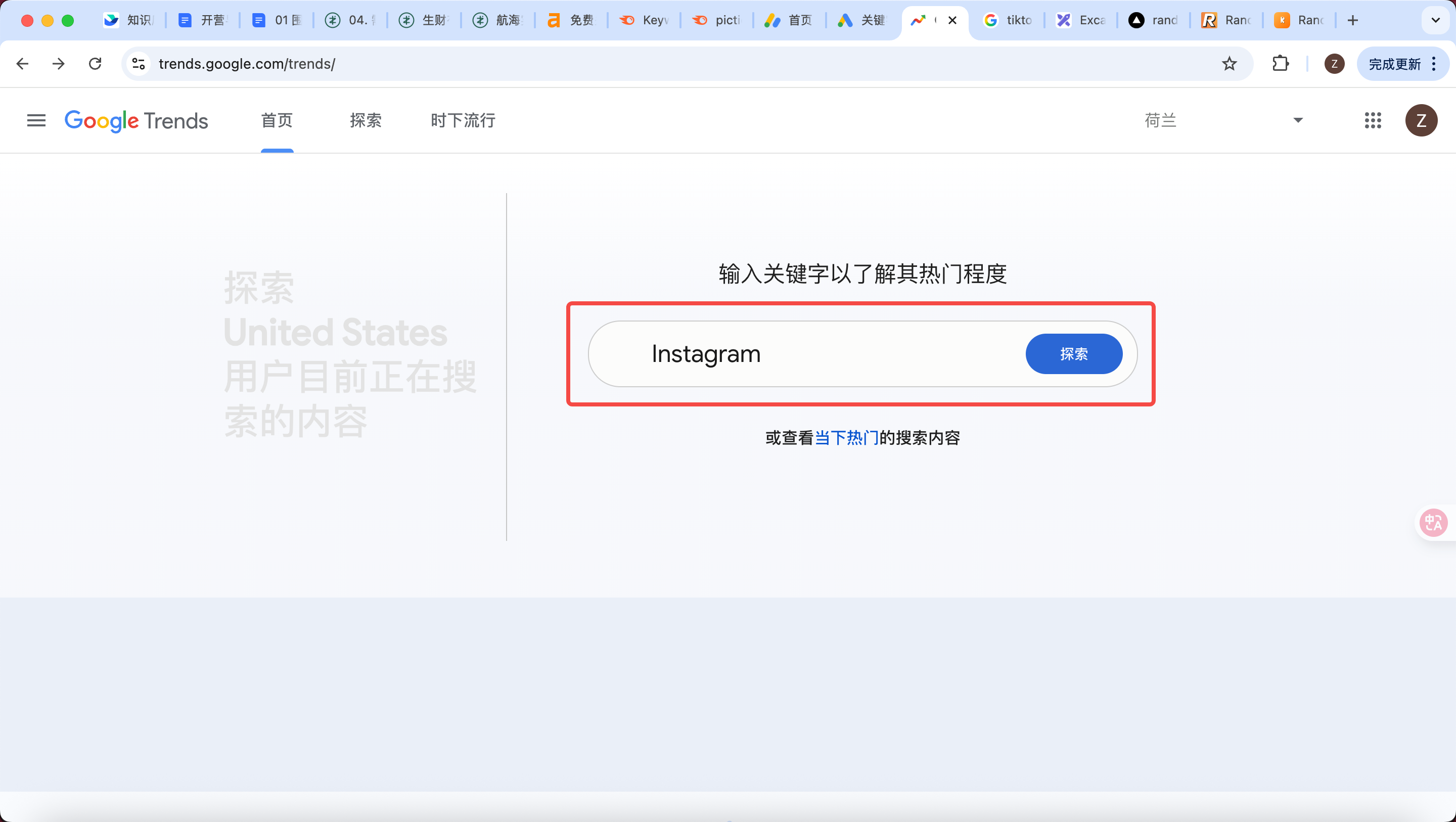Open the 荷兰 country selector dropdown
Viewport: 1456px width, 822px height.
(1223, 120)
